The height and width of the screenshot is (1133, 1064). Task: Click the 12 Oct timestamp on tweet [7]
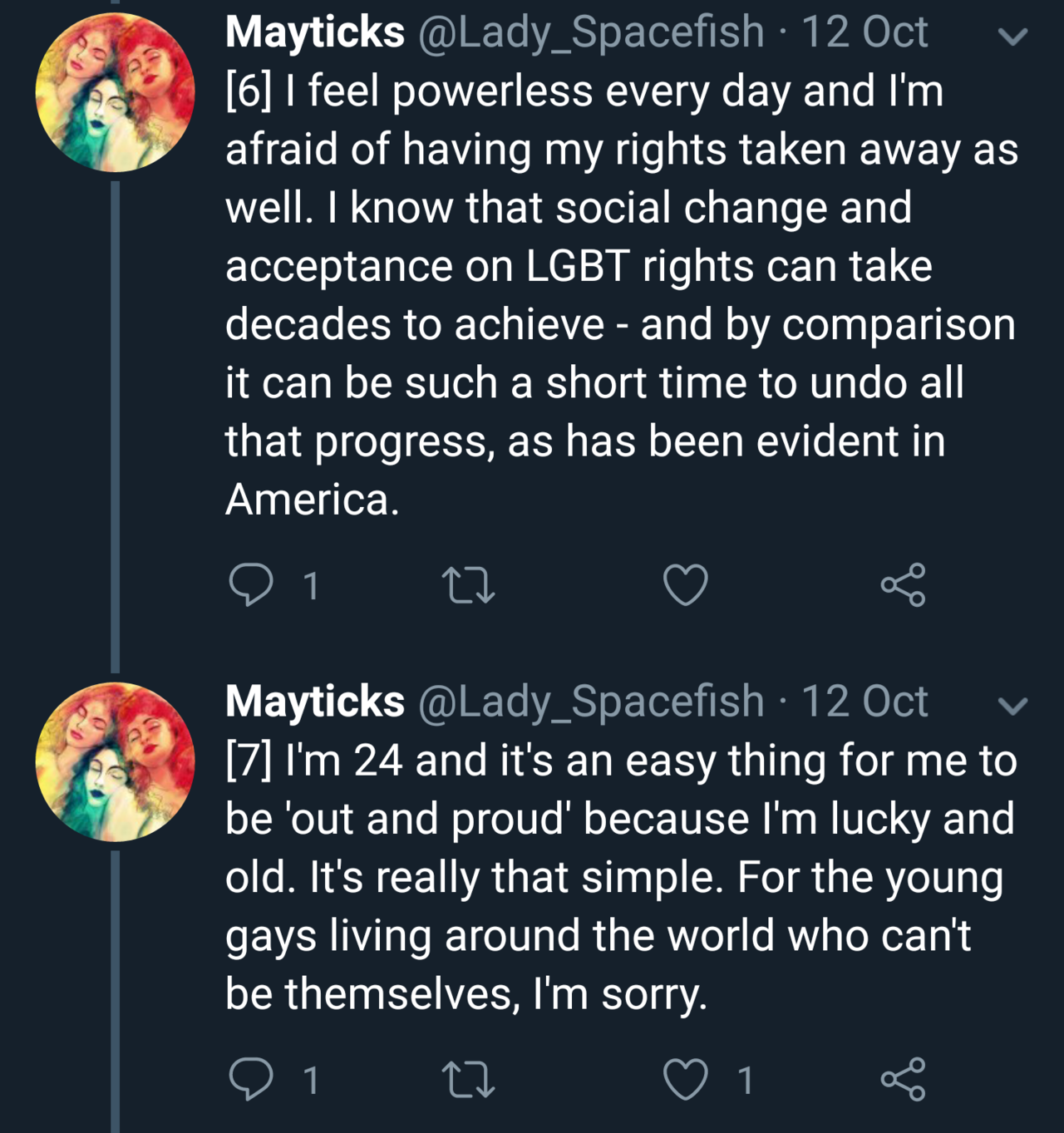click(864, 702)
